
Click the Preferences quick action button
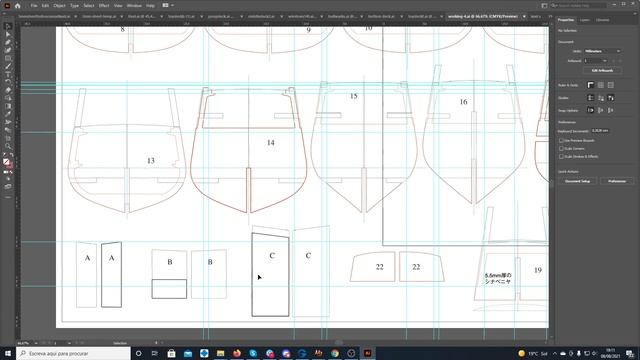617,181
